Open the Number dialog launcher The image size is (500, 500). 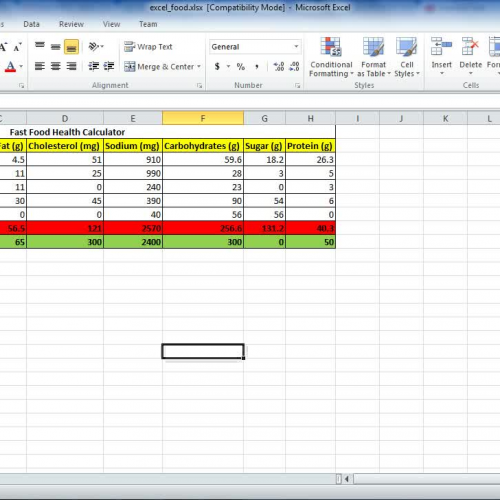pyautogui.click(x=297, y=86)
